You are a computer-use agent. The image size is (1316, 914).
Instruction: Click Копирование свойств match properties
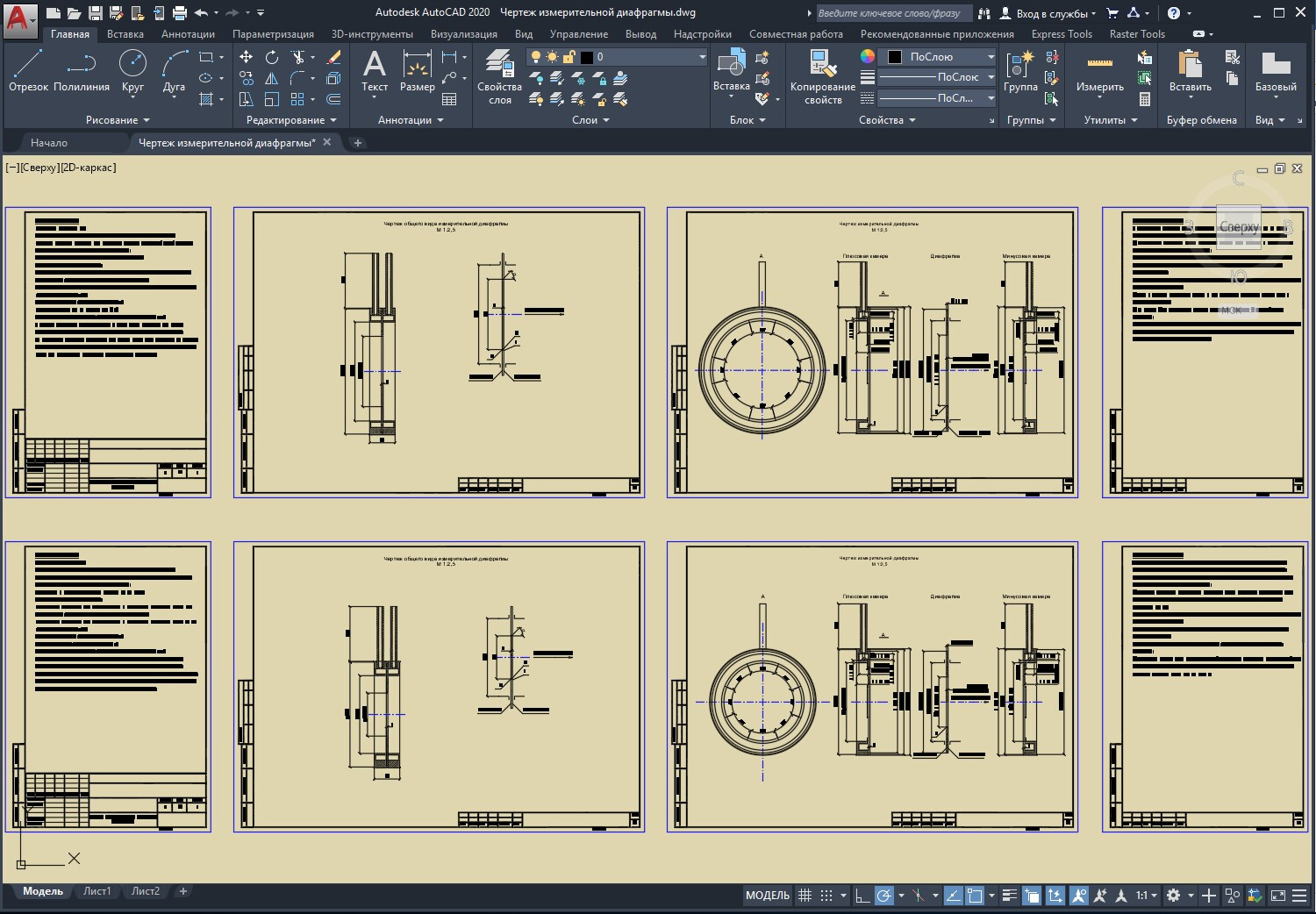tap(822, 76)
